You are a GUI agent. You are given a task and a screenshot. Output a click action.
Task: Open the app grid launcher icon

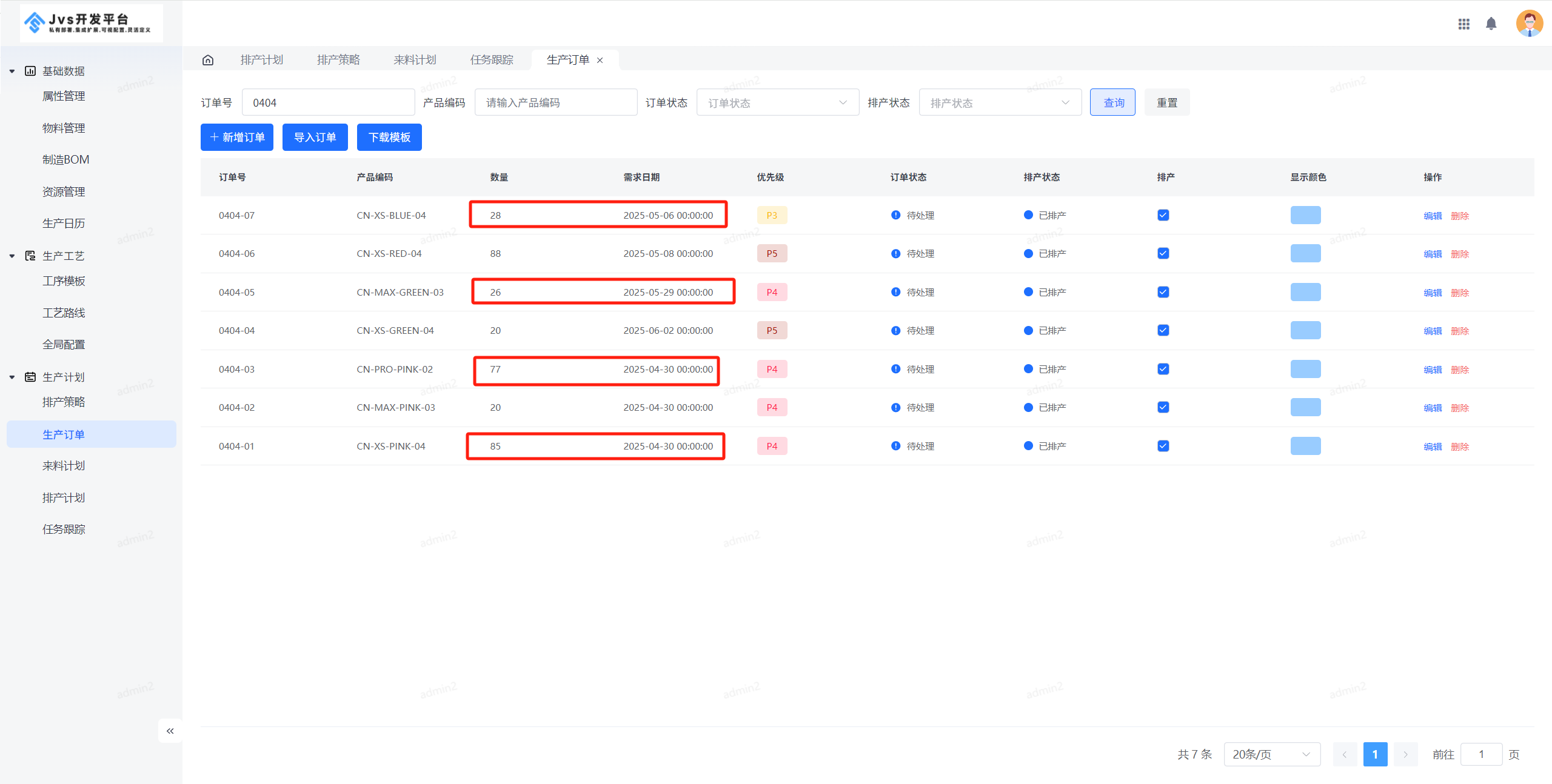(1464, 24)
